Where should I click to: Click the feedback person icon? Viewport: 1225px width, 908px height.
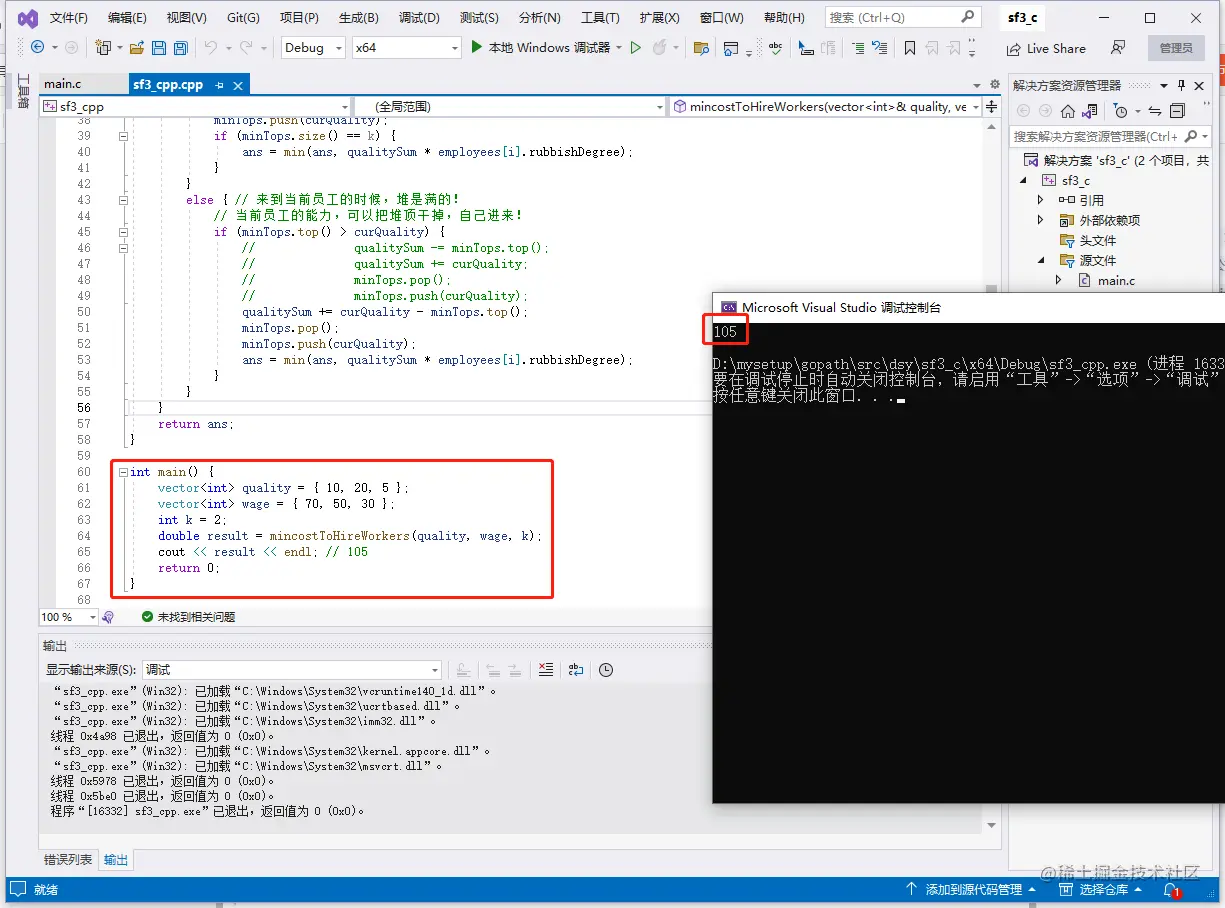click(x=1118, y=48)
